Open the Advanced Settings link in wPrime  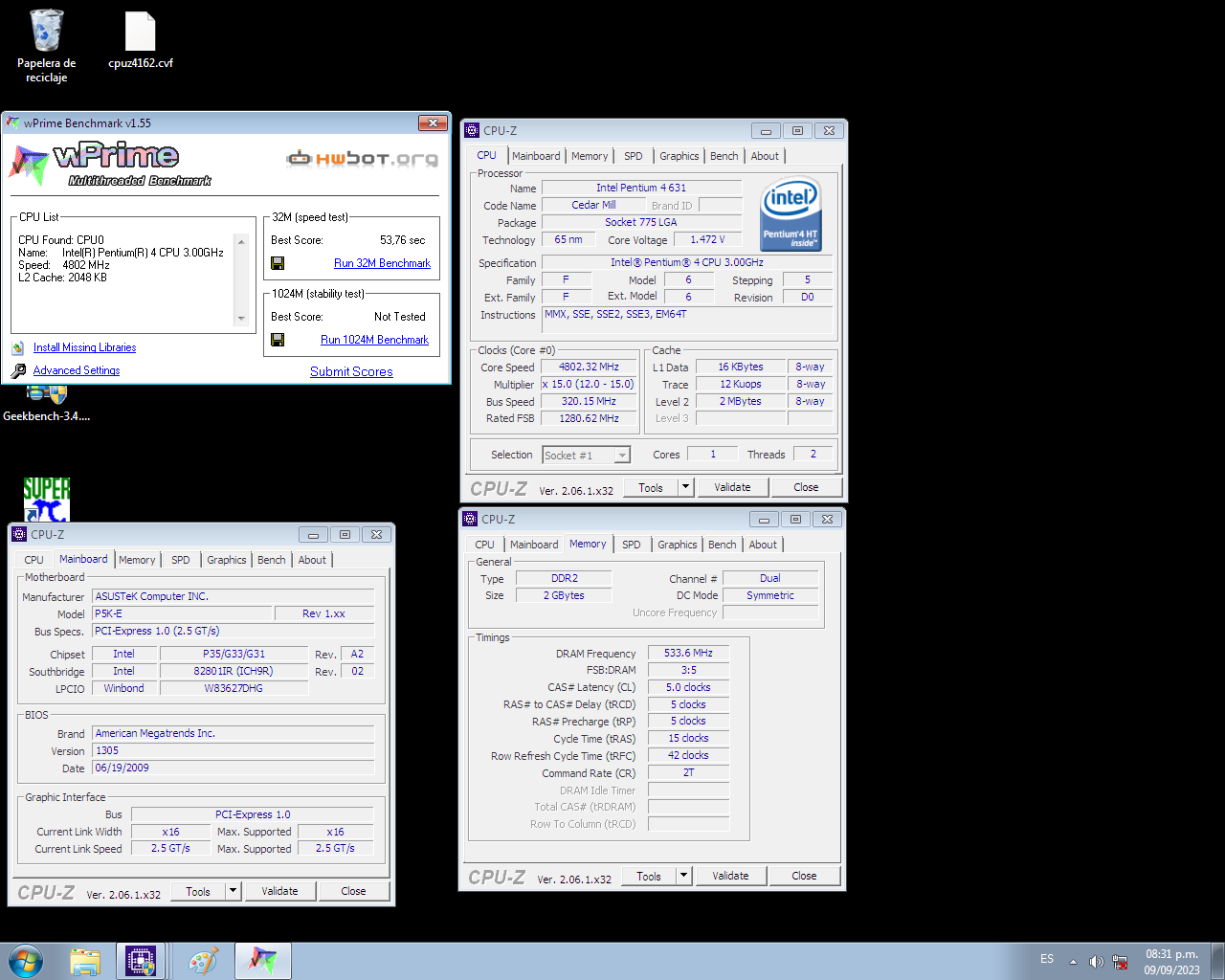pyautogui.click(x=77, y=370)
